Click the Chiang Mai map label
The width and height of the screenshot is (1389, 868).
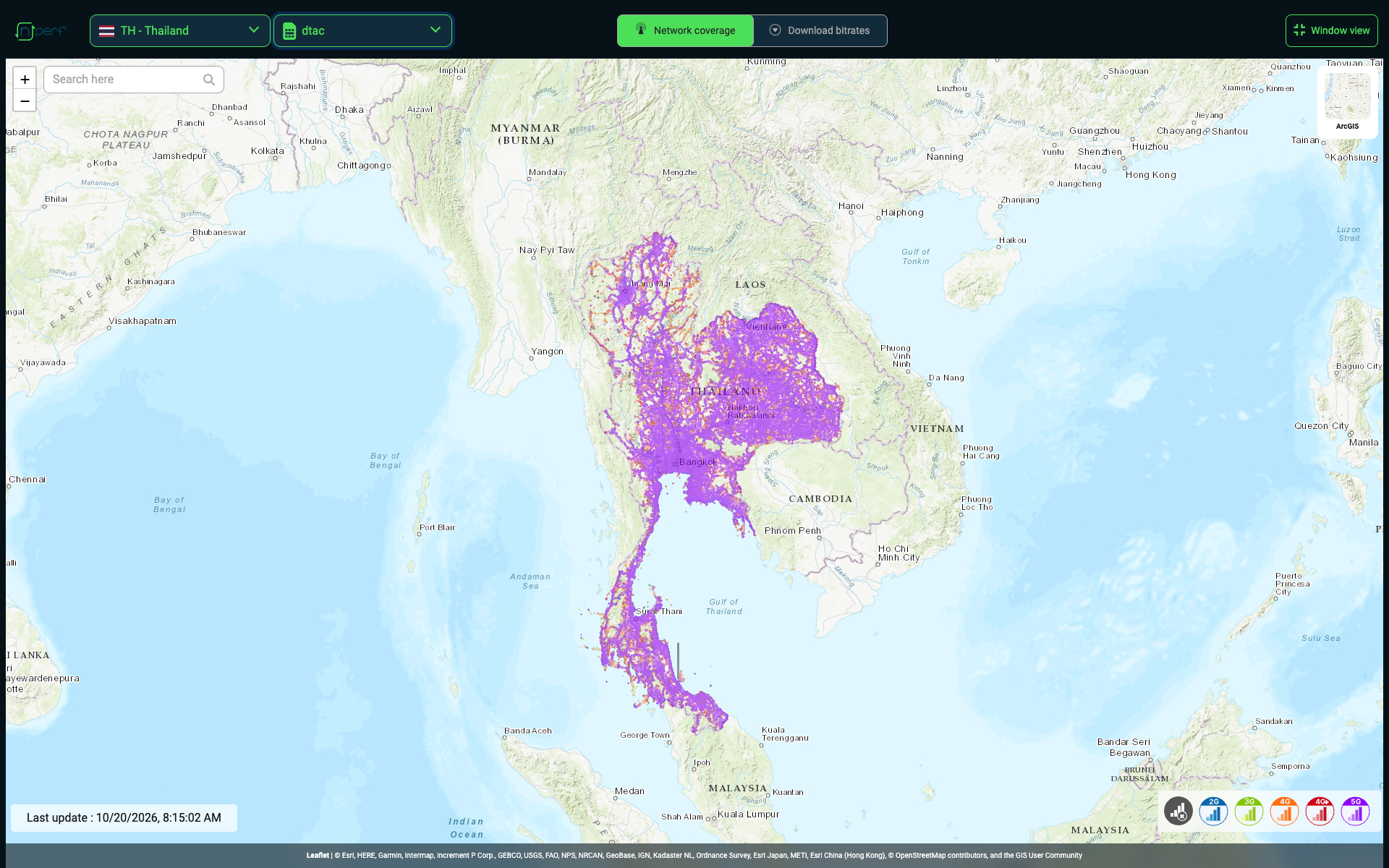[x=648, y=284]
